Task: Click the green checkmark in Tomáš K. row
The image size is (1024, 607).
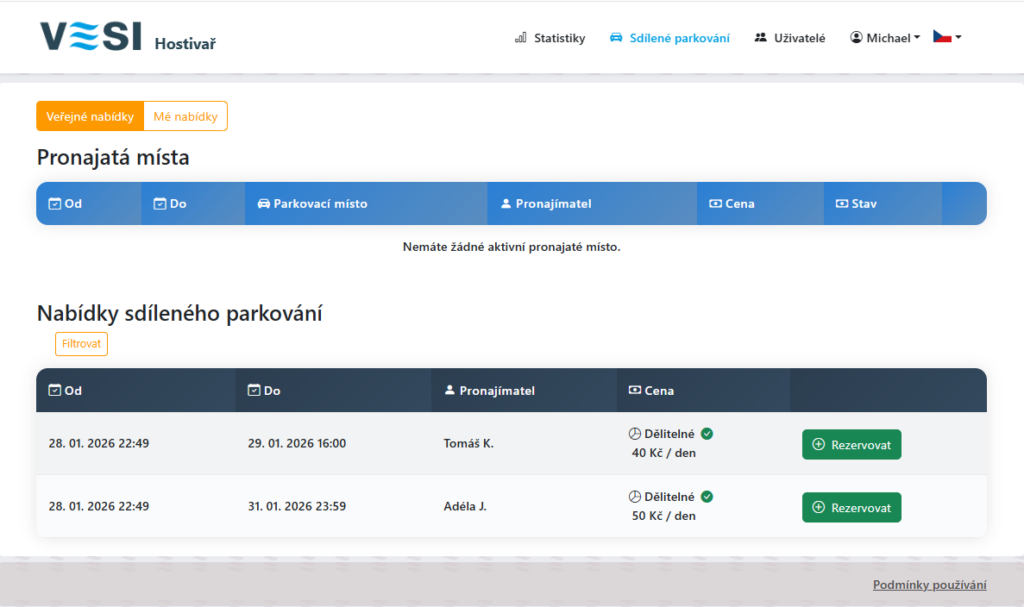Action: point(707,434)
